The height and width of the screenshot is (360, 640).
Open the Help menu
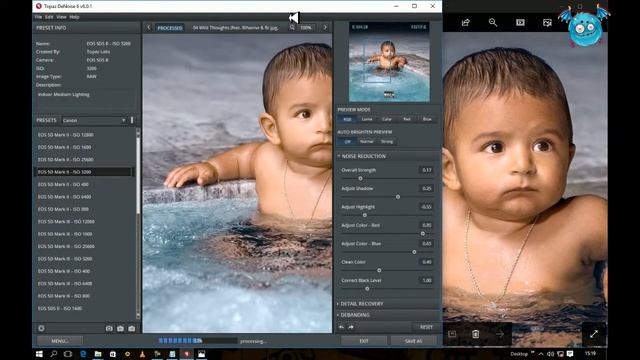tap(74, 17)
